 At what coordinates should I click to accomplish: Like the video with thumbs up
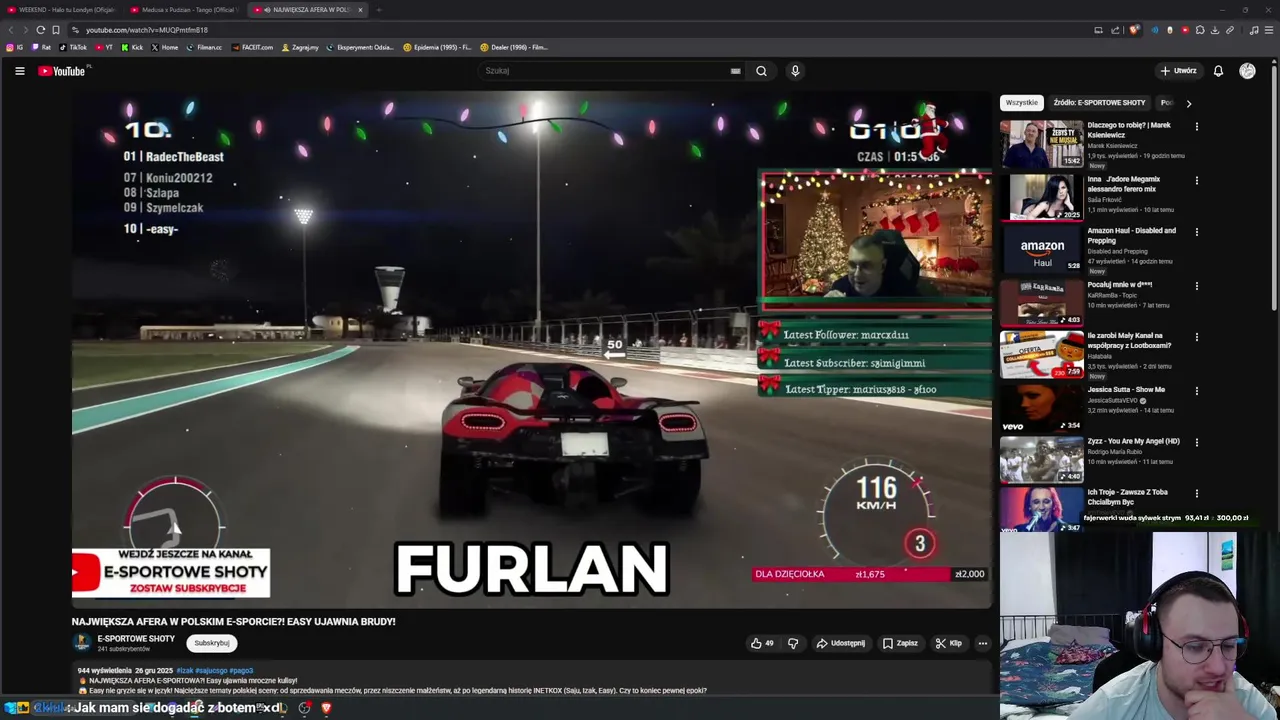pyautogui.click(x=762, y=643)
